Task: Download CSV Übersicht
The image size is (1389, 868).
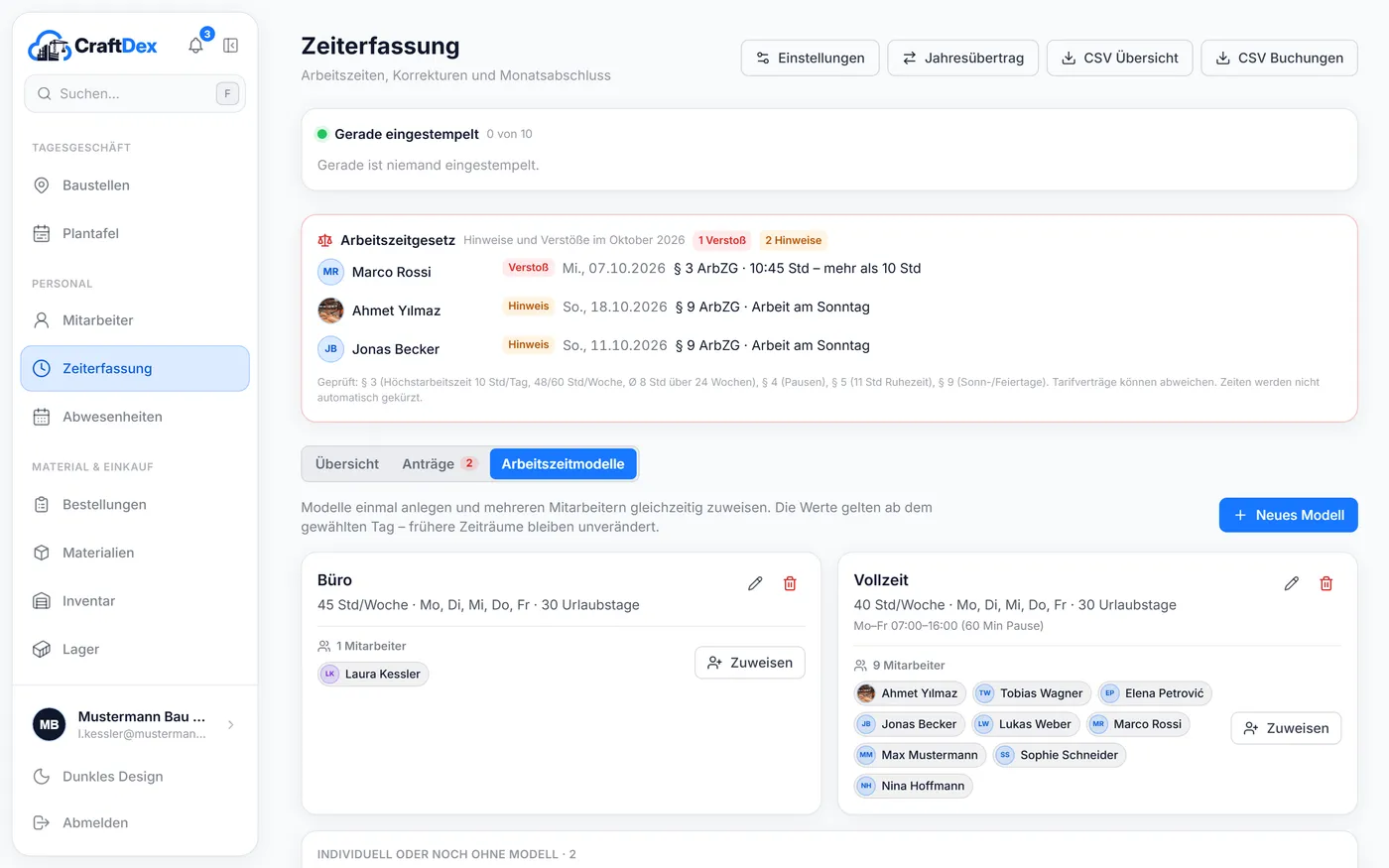Action: [x=1119, y=59]
